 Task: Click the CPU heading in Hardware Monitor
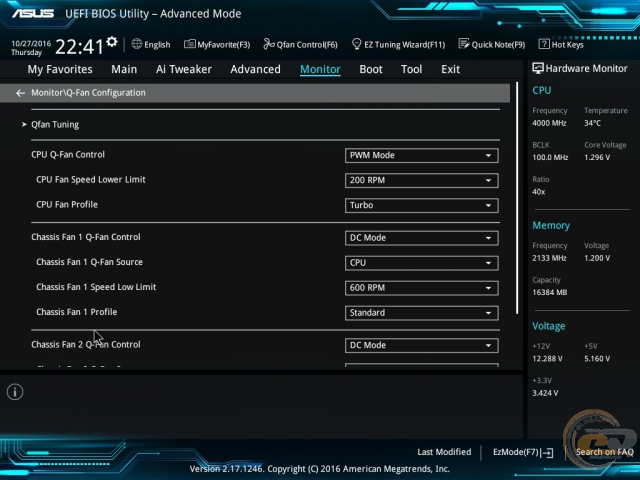tap(542, 91)
